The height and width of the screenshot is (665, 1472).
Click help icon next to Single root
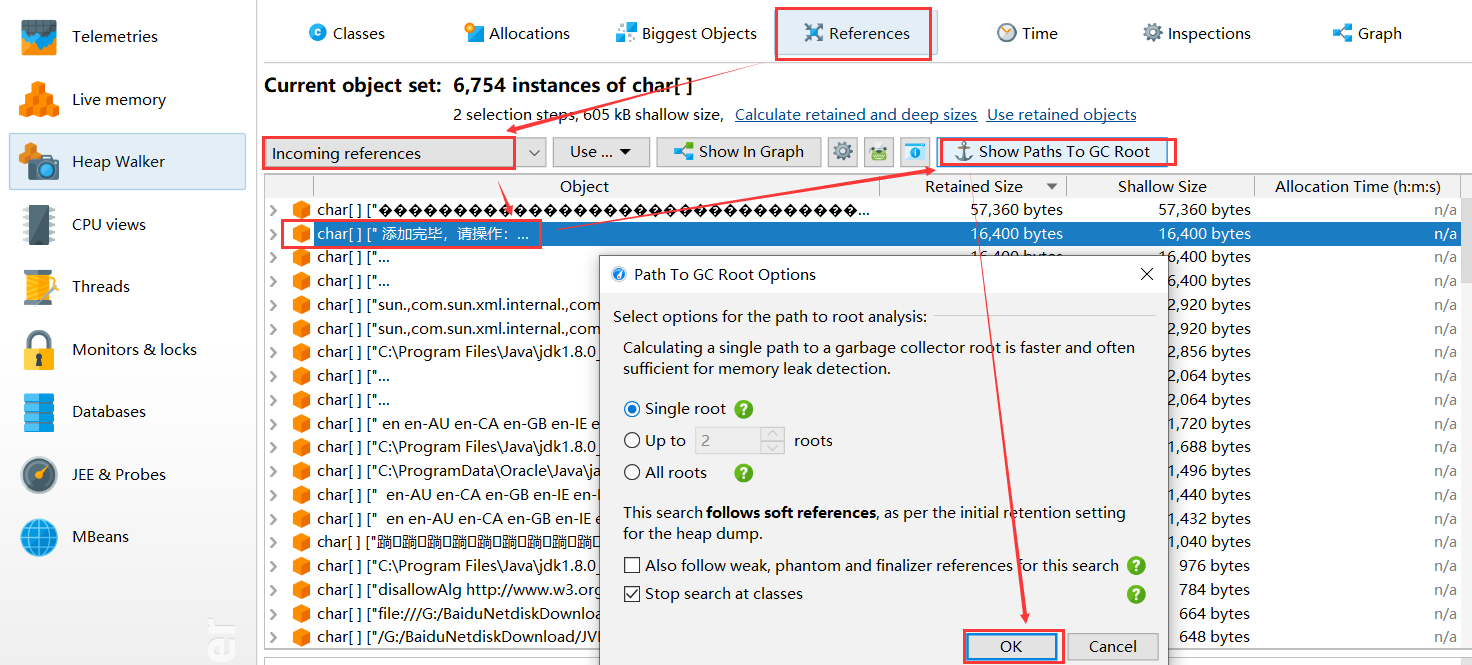tap(743, 409)
